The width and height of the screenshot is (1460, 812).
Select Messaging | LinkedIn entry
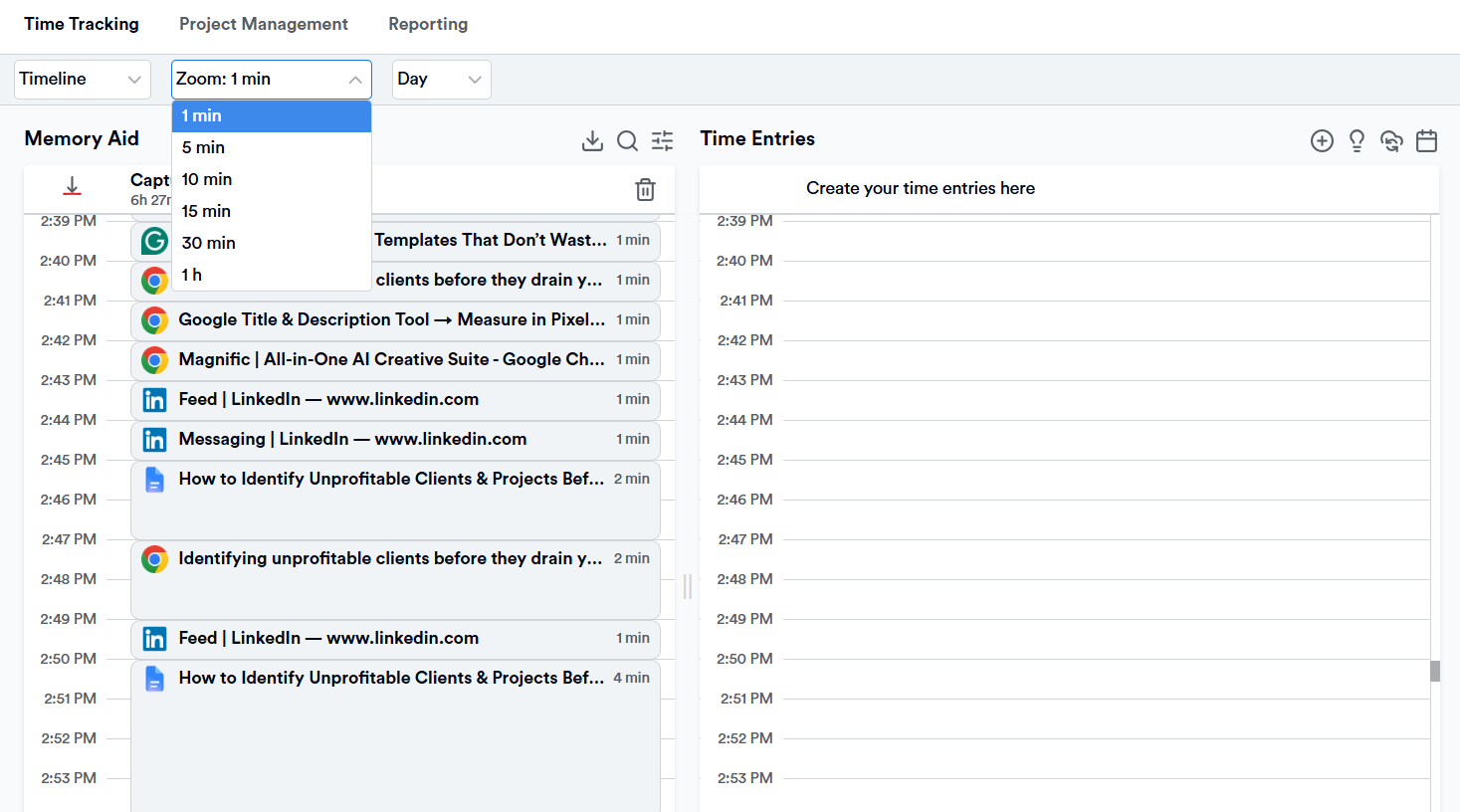(395, 440)
